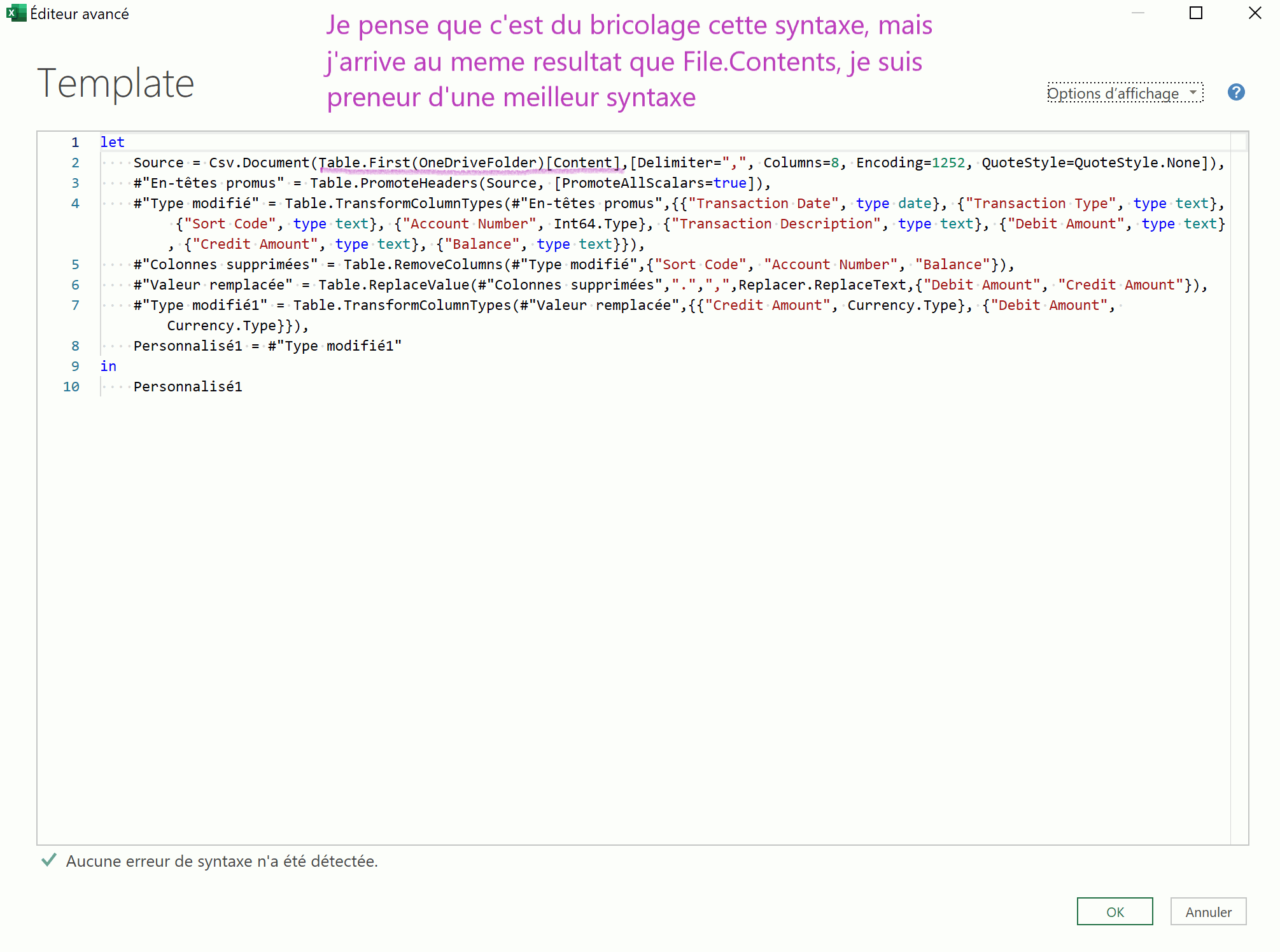Click the Annuler button
The width and height of the screenshot is (1280, 952).
(1207, 911)
